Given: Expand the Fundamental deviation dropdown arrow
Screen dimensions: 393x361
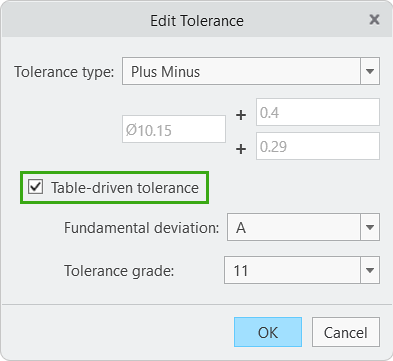Looking at the screenshot, I should click(x=370, y=227).
